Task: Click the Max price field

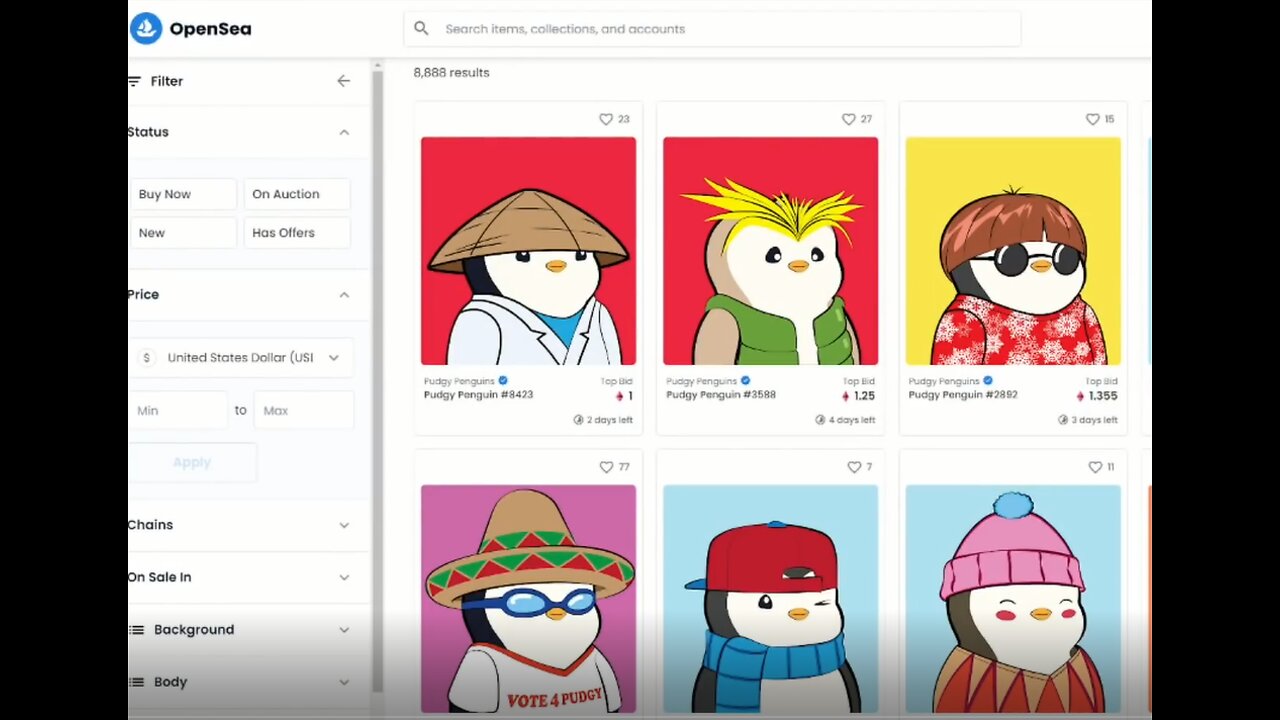Action: click(x=304, y=410)
